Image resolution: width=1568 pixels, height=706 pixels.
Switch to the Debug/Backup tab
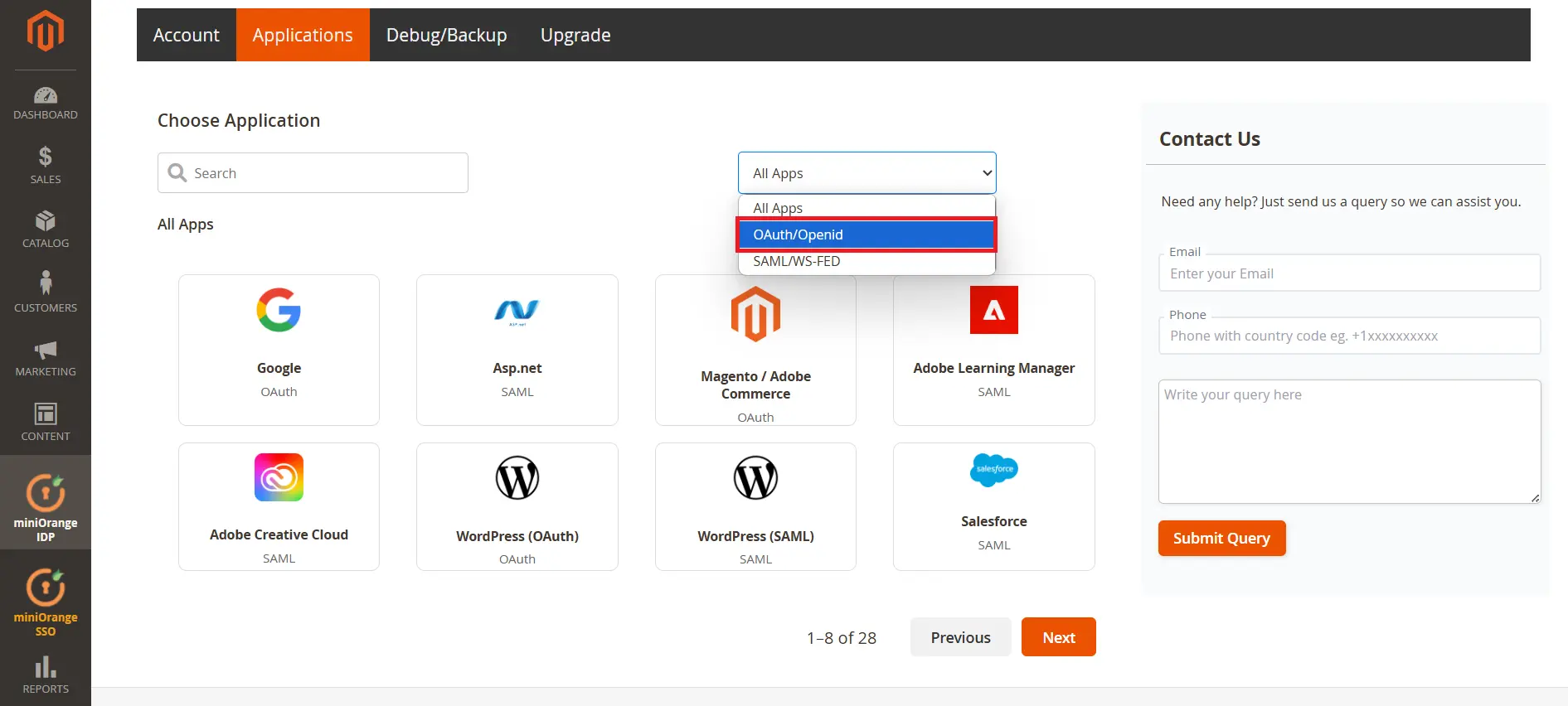point(446,35)
